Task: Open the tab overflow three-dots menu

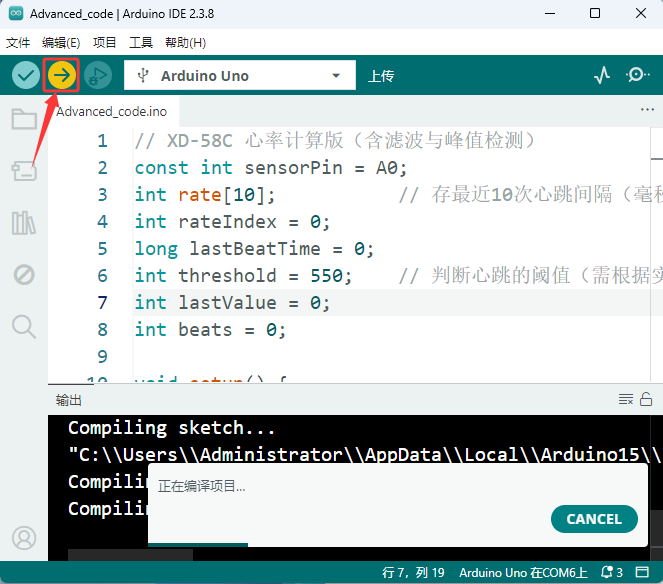Action: [x=647, y=110]
